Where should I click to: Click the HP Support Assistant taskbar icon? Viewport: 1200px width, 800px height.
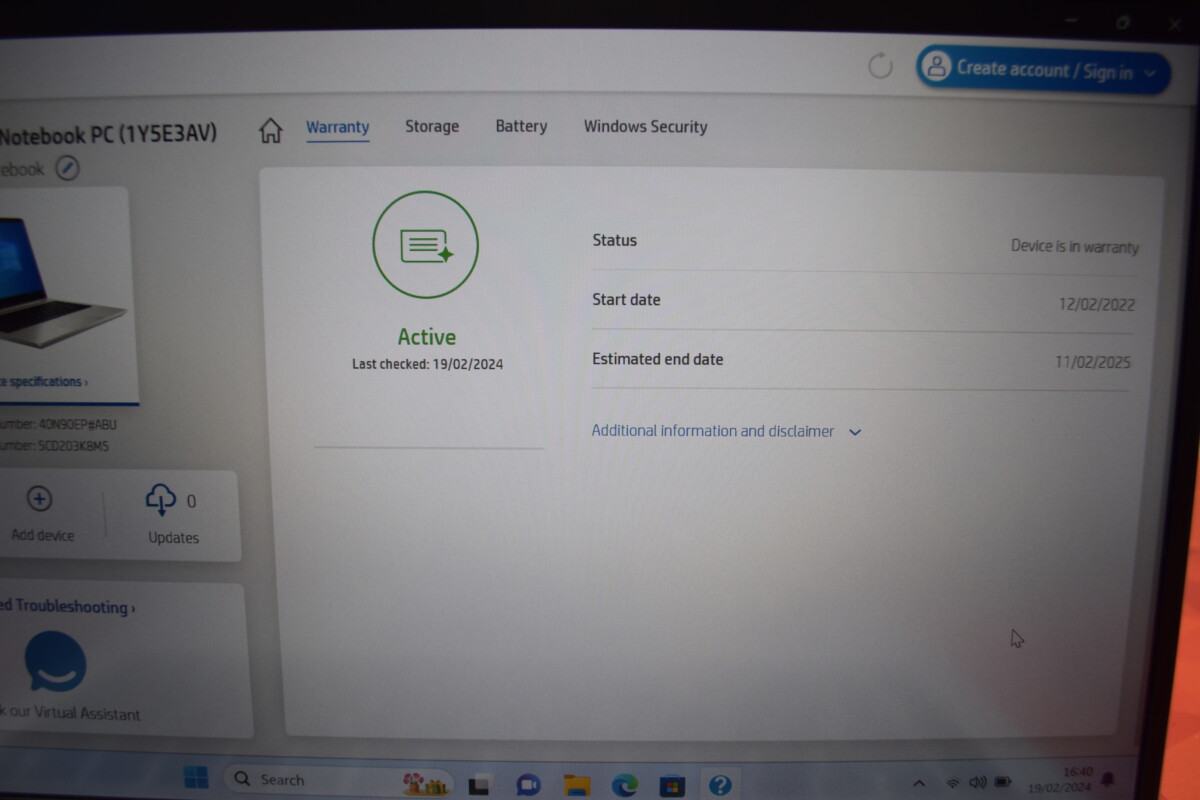(720, 785)
